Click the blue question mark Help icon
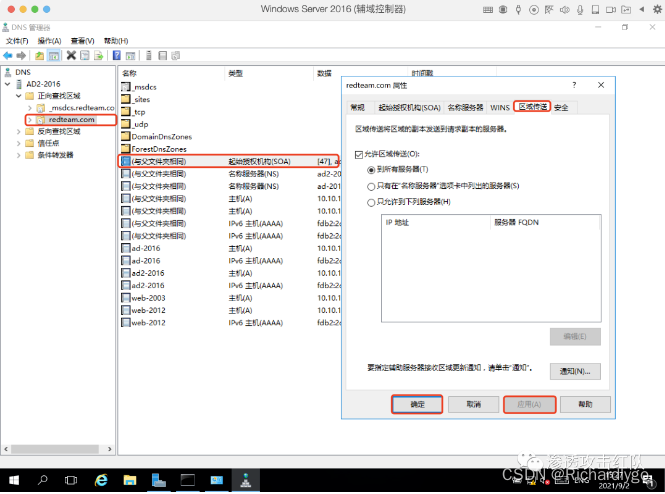665x494 pixels. pyautogui.click(x=117, y=56)
